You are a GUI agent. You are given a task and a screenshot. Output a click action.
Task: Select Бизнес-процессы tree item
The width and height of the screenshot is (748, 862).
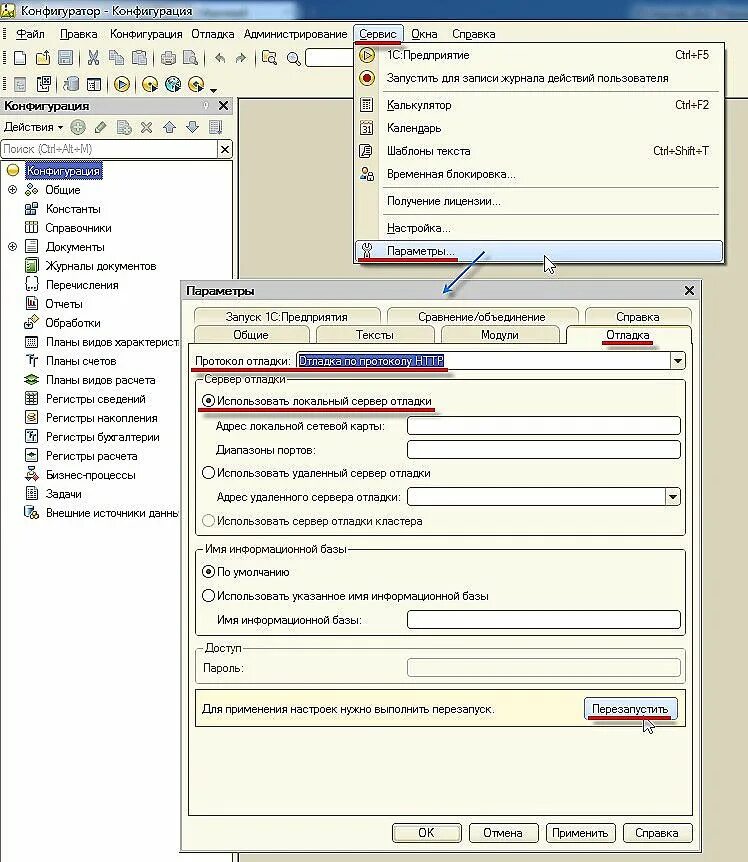[x=91, y=475]
